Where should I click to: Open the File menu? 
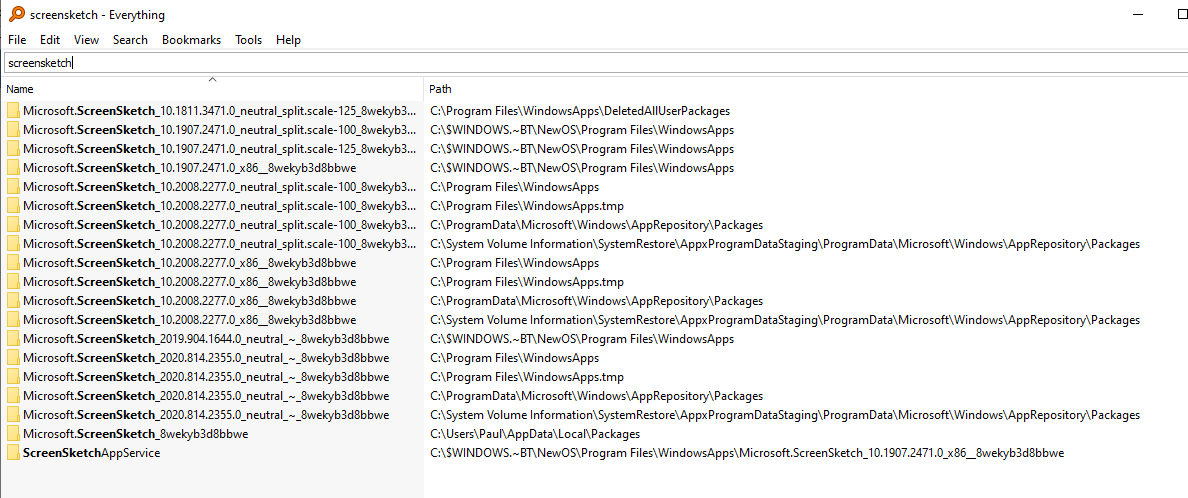tap(17, 40)
